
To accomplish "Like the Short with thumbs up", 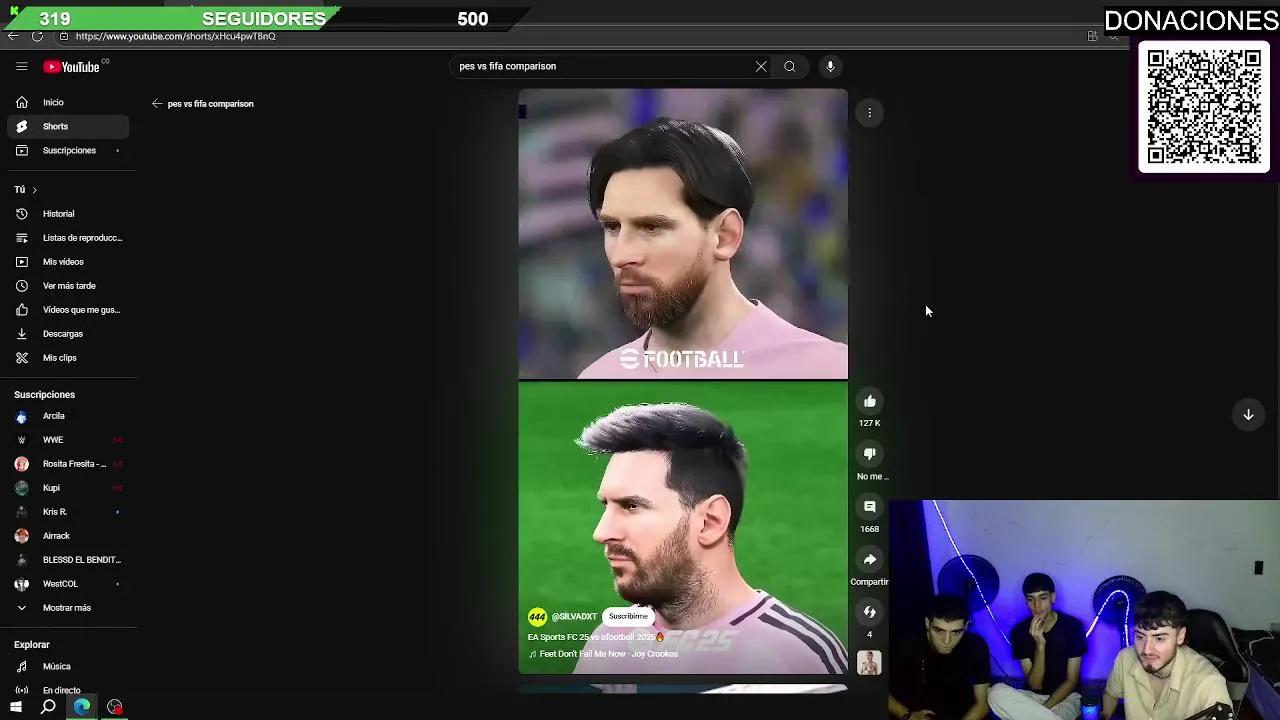I will click(870, 401).
